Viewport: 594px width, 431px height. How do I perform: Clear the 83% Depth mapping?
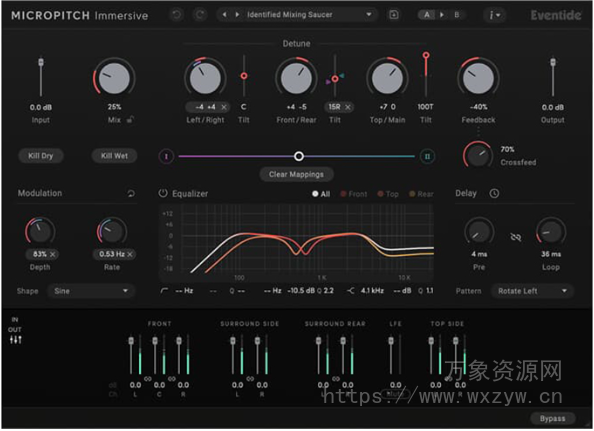(53, 254)
